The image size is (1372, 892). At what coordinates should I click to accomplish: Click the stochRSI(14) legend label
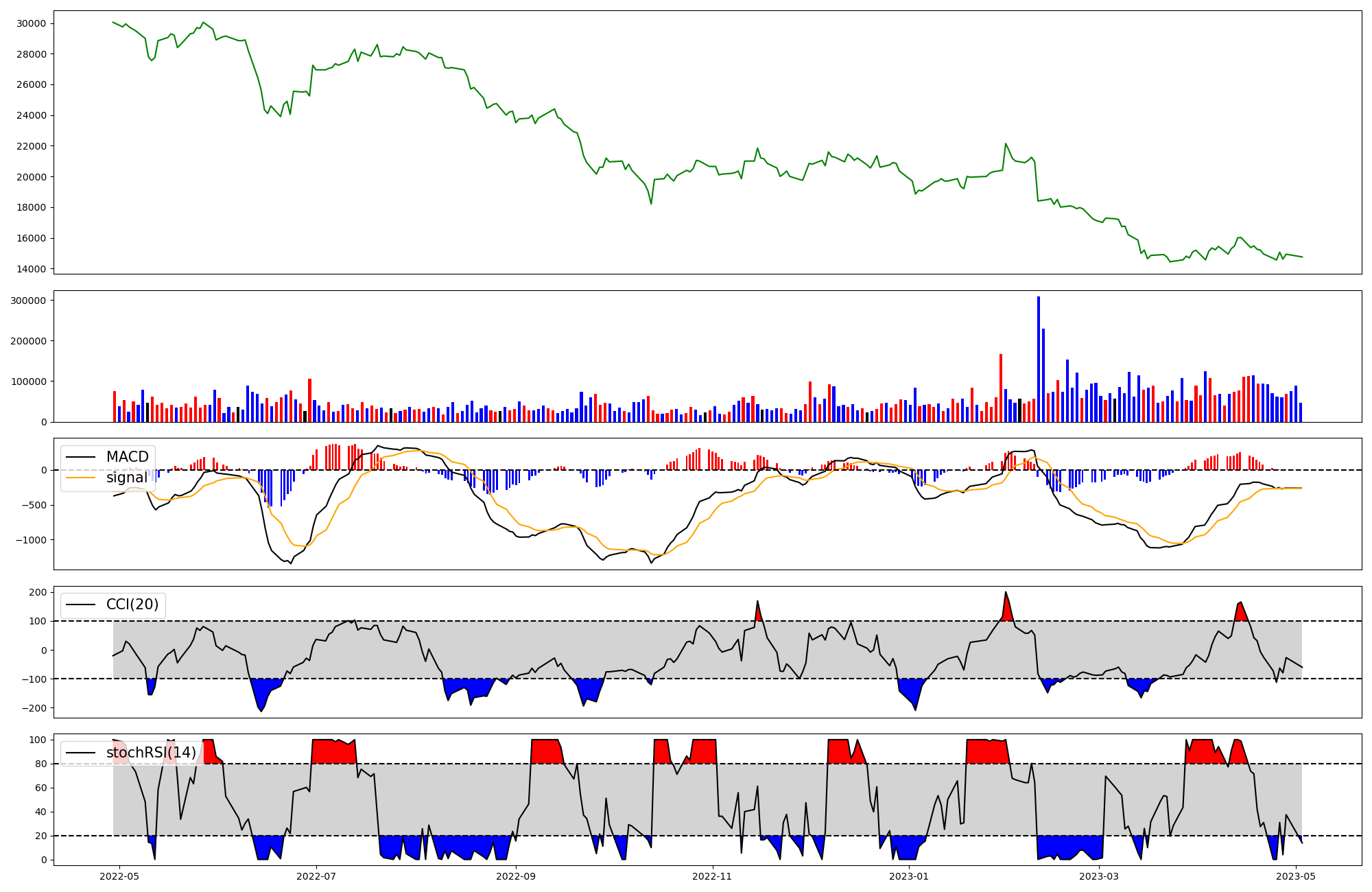click(x=151, y=753)
